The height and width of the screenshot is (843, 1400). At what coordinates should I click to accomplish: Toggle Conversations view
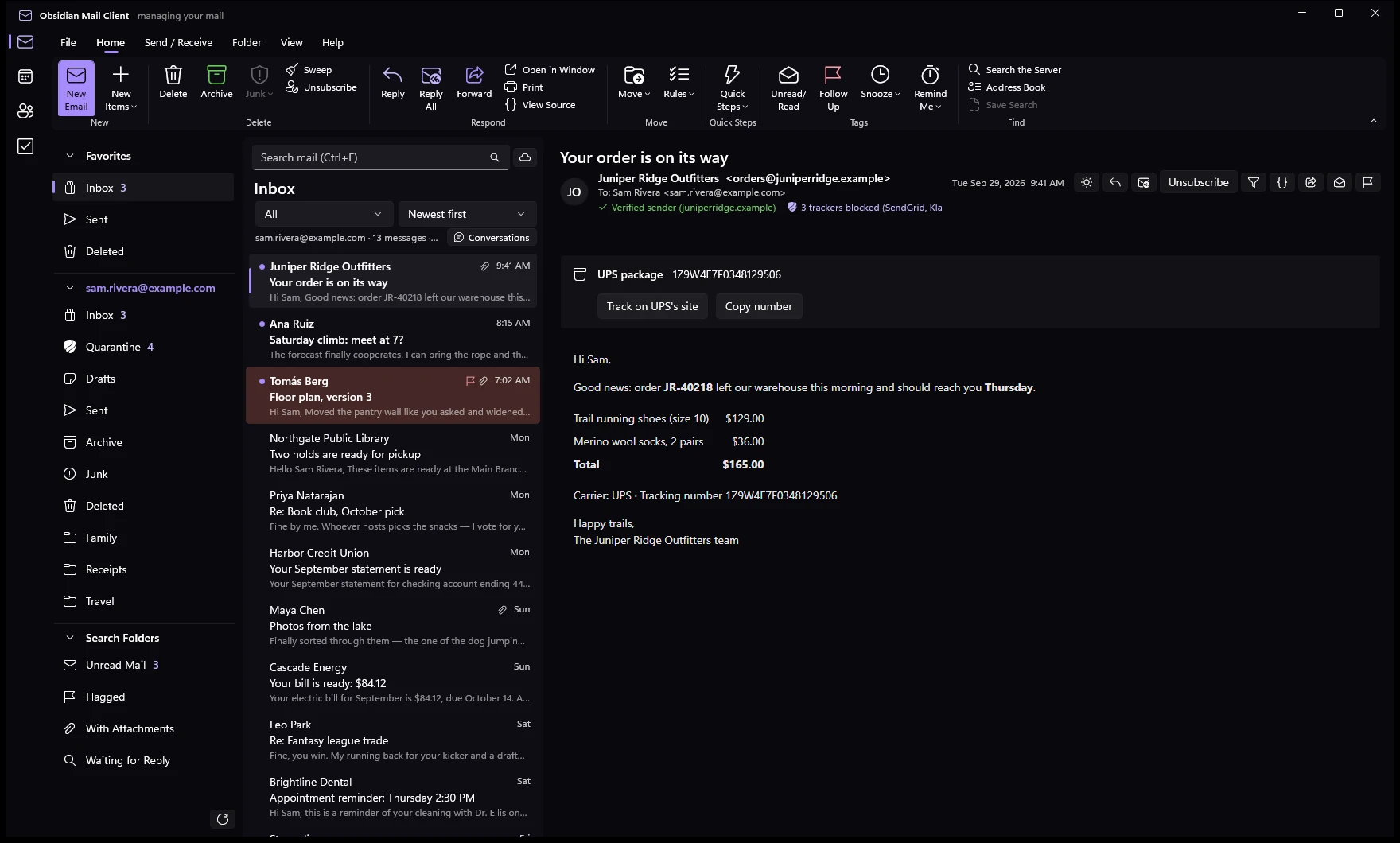pos(492,238)
